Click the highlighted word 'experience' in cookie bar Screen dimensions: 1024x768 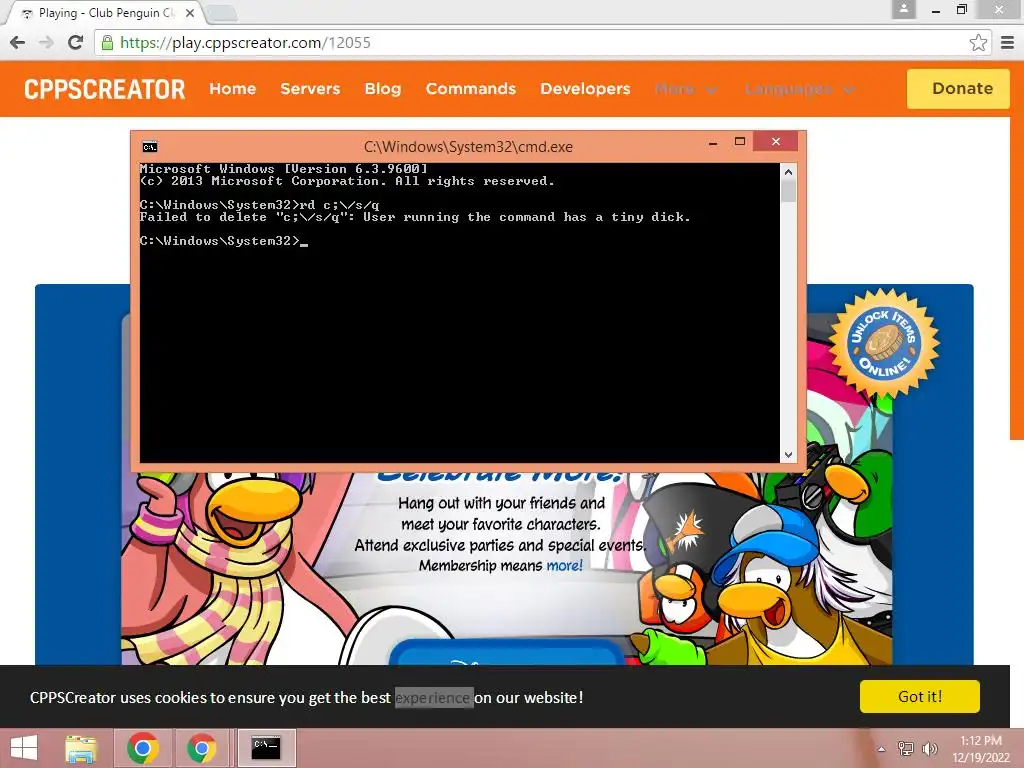(434, 697)
